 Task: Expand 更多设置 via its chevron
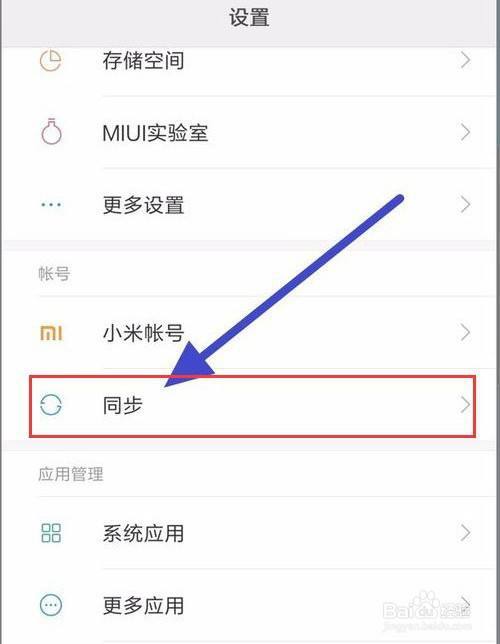pyautogui.click(x=465, y=205)
